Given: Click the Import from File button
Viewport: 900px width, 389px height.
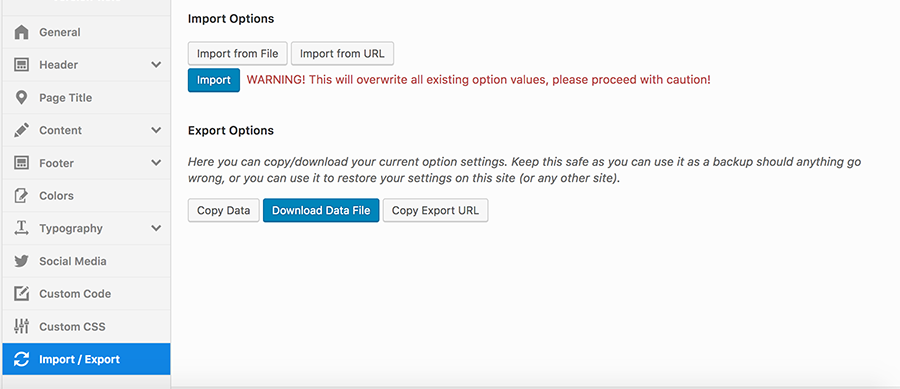Looking at the screenshot, I should [238, 53].
